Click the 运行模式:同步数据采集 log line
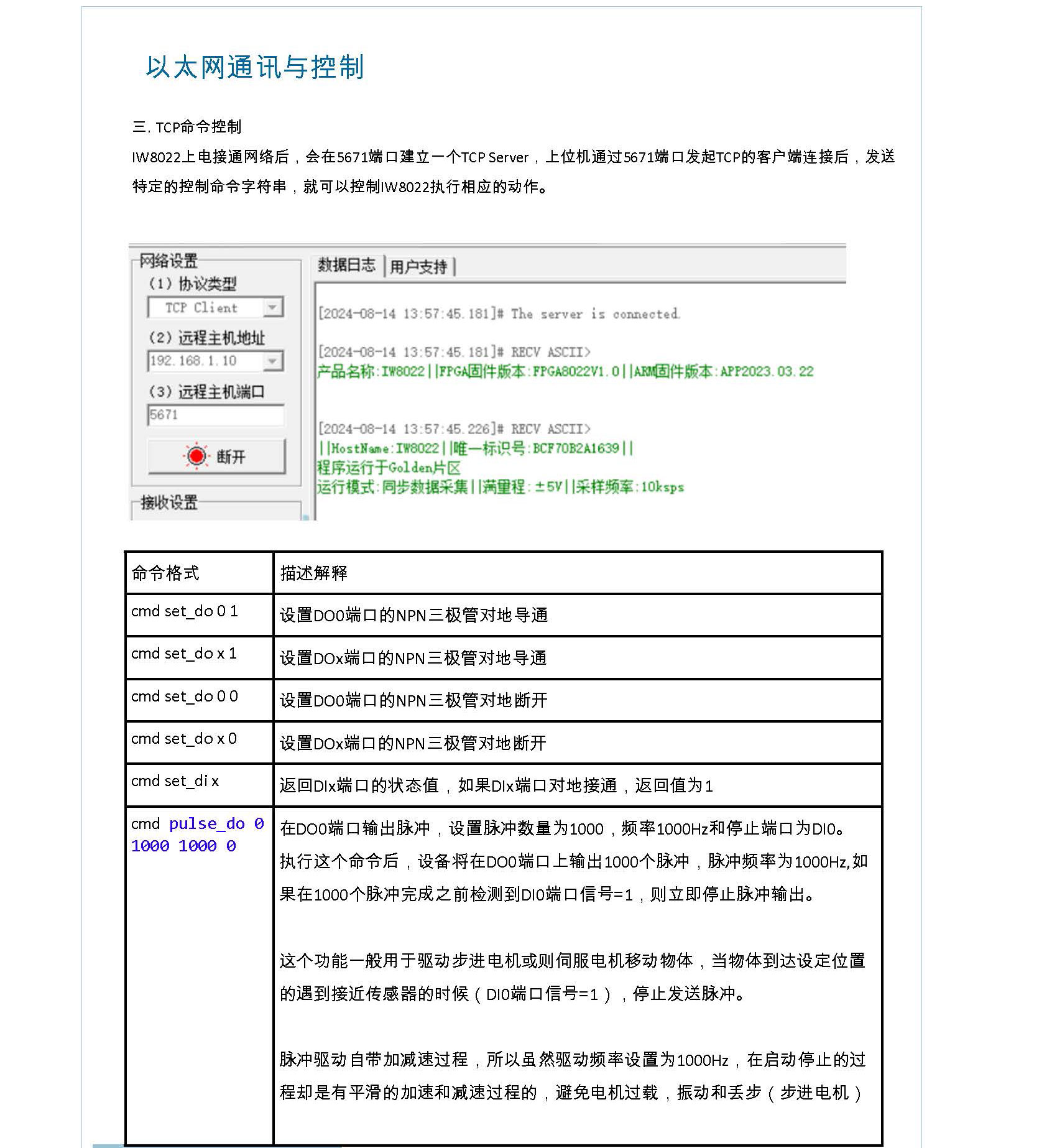This screenshot has width=1057, height=1148. 501,487
